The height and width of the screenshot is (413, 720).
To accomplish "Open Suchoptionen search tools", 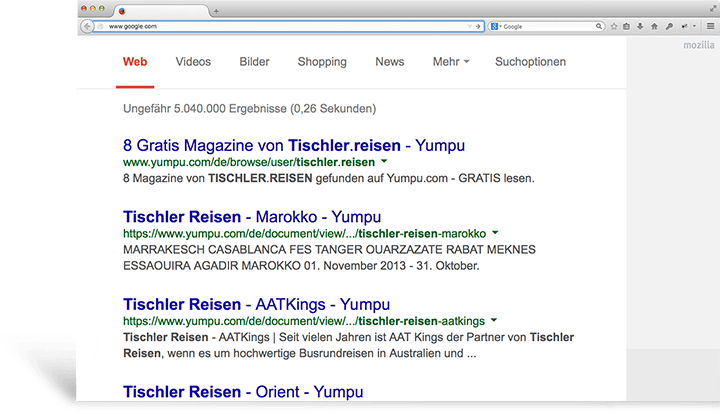I will pos(530,62).
